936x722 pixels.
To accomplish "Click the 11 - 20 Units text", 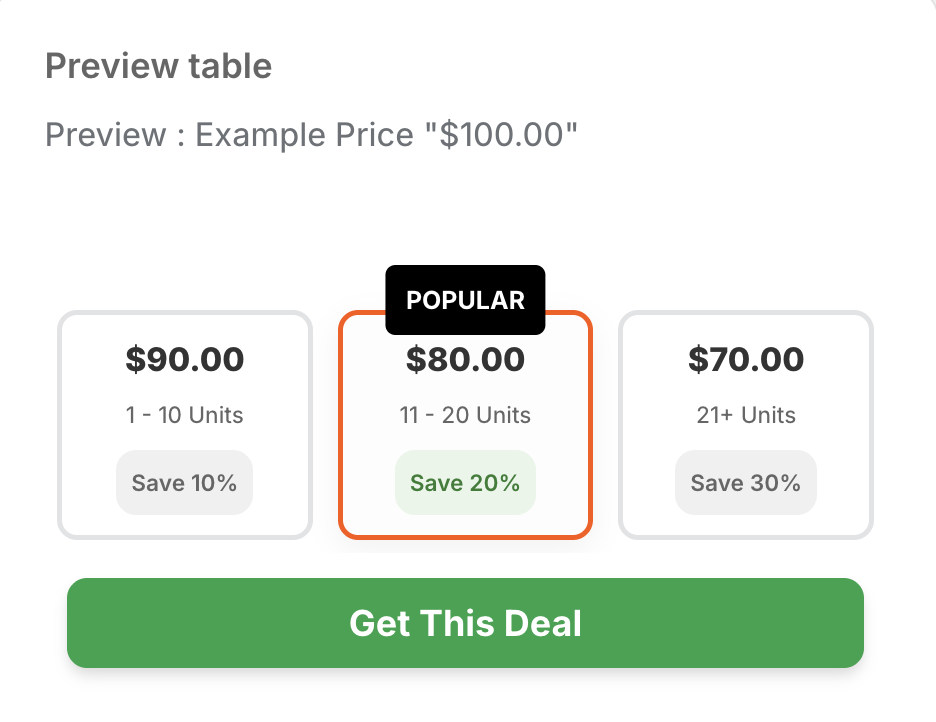I will 465,415.
